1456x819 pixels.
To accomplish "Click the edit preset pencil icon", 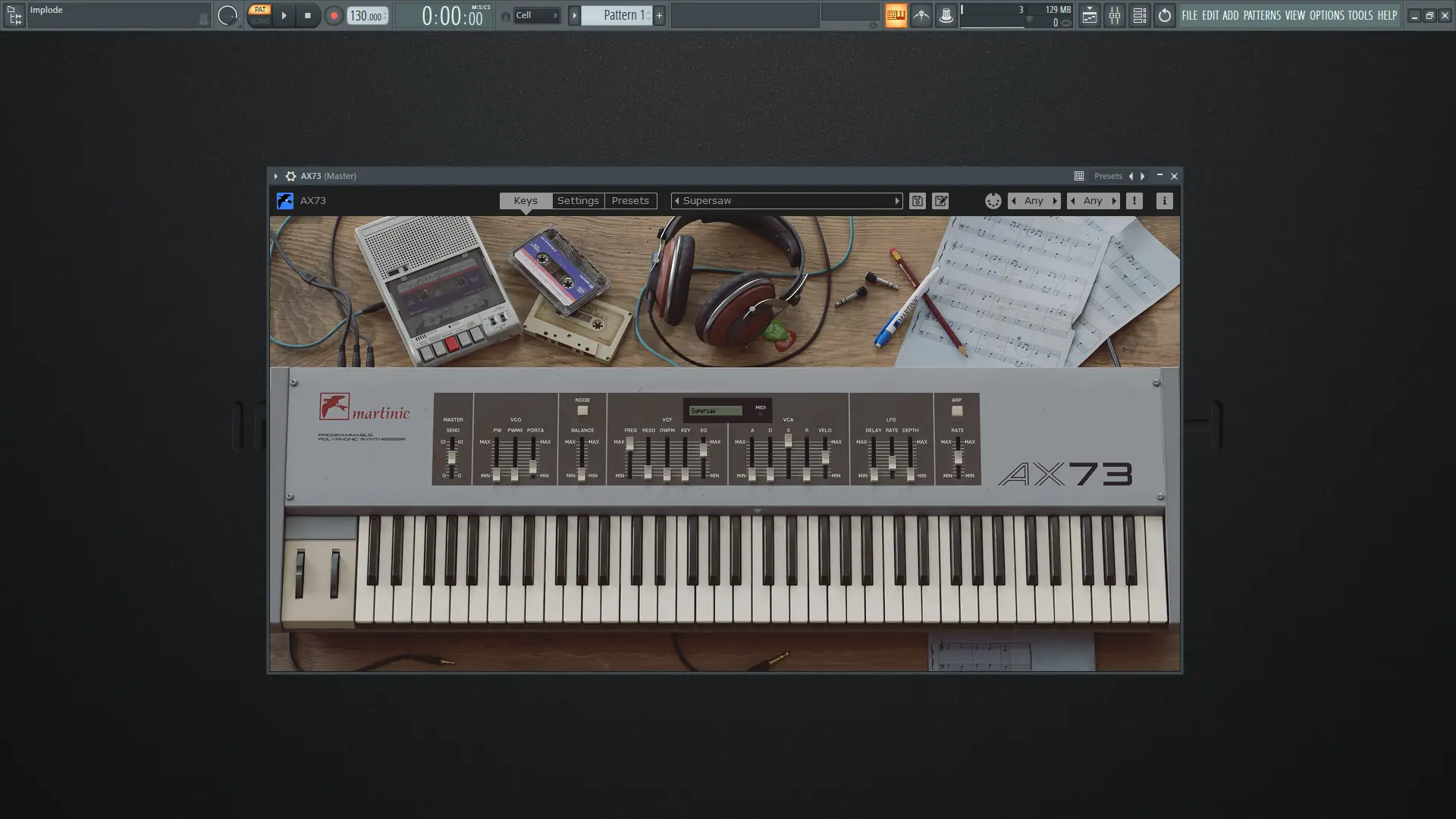I will click(x=940, y=201).
